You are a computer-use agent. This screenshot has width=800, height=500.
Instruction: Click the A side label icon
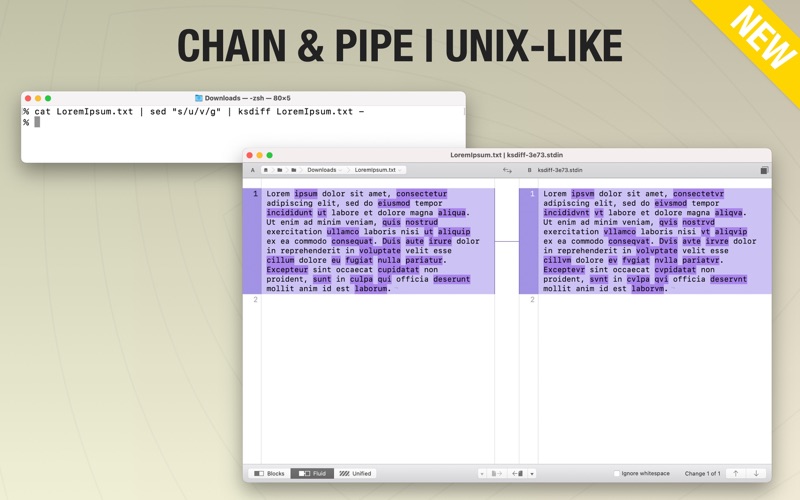pyautogui.click(x=253, y=170)
